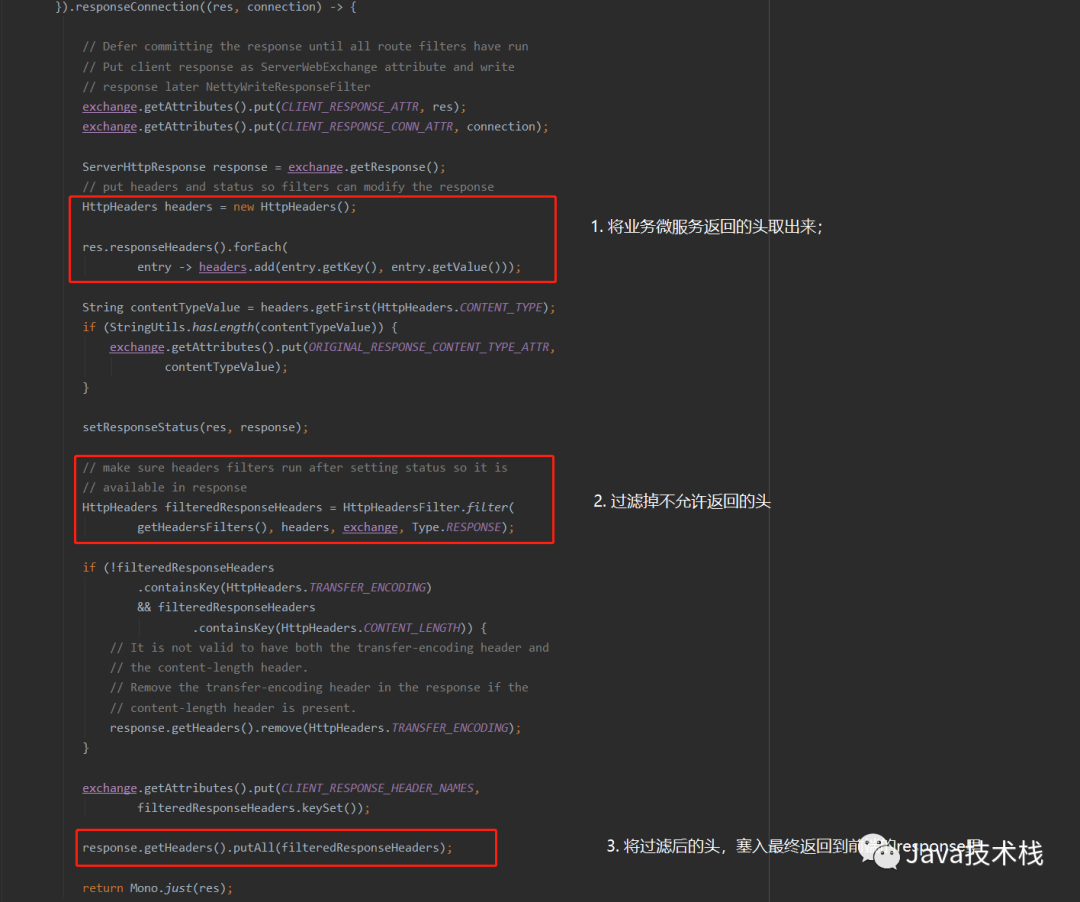Click the comment 'the content-length header.'

click(209, 668)
